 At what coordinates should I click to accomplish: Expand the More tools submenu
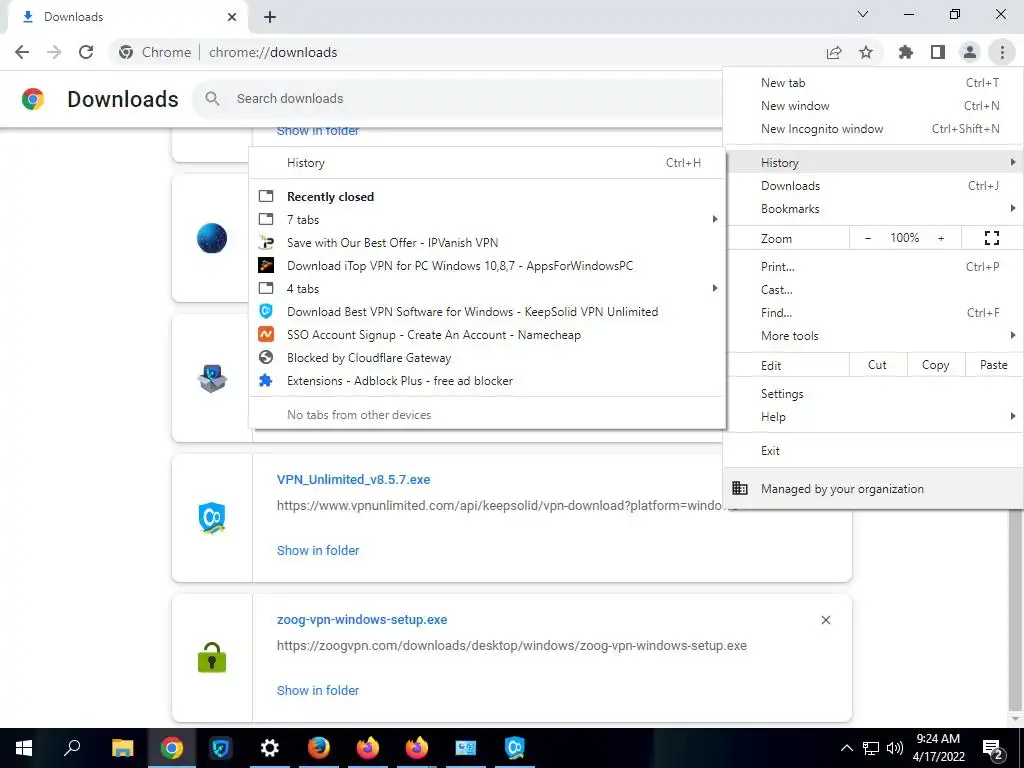pos(873,336)
